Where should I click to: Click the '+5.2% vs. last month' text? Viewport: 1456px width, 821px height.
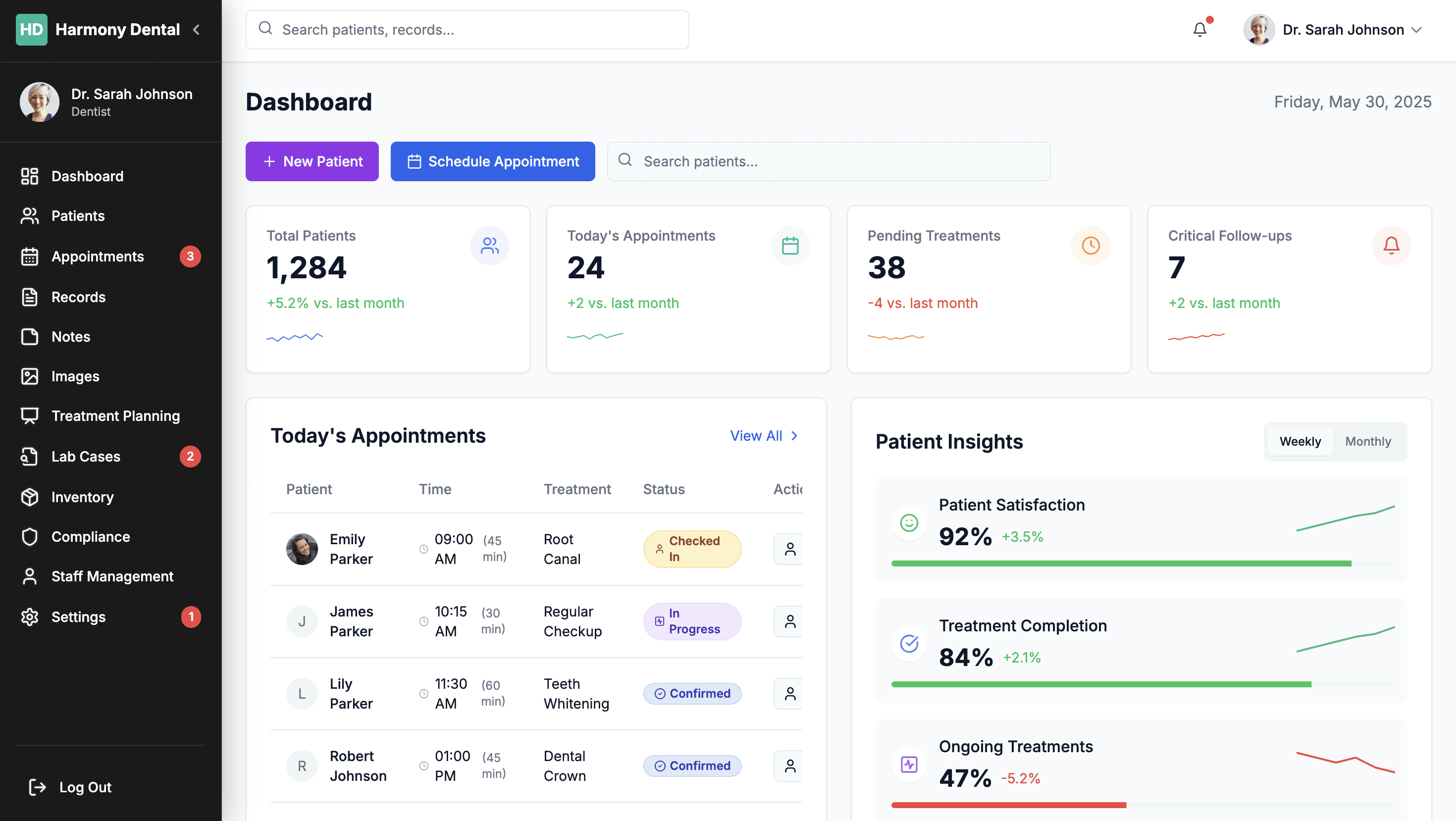click(x=335, y=304)
